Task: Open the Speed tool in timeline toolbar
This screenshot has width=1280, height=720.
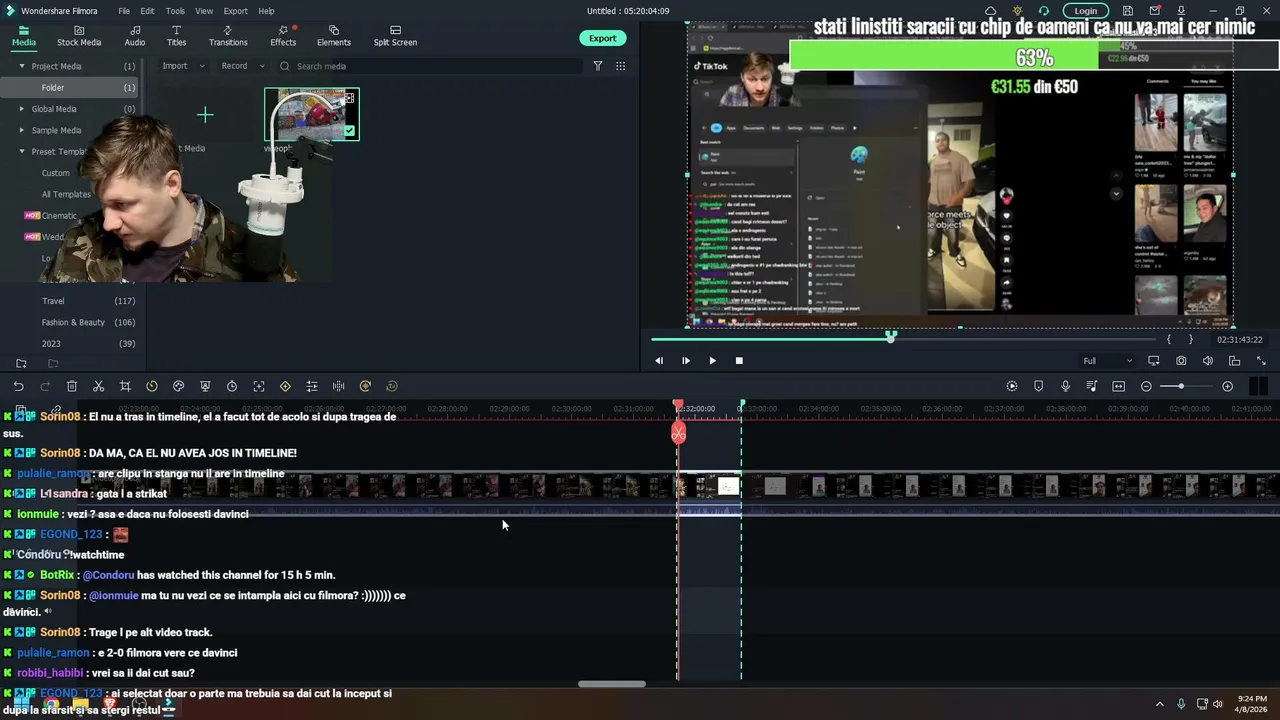Action: coord(152,386)
